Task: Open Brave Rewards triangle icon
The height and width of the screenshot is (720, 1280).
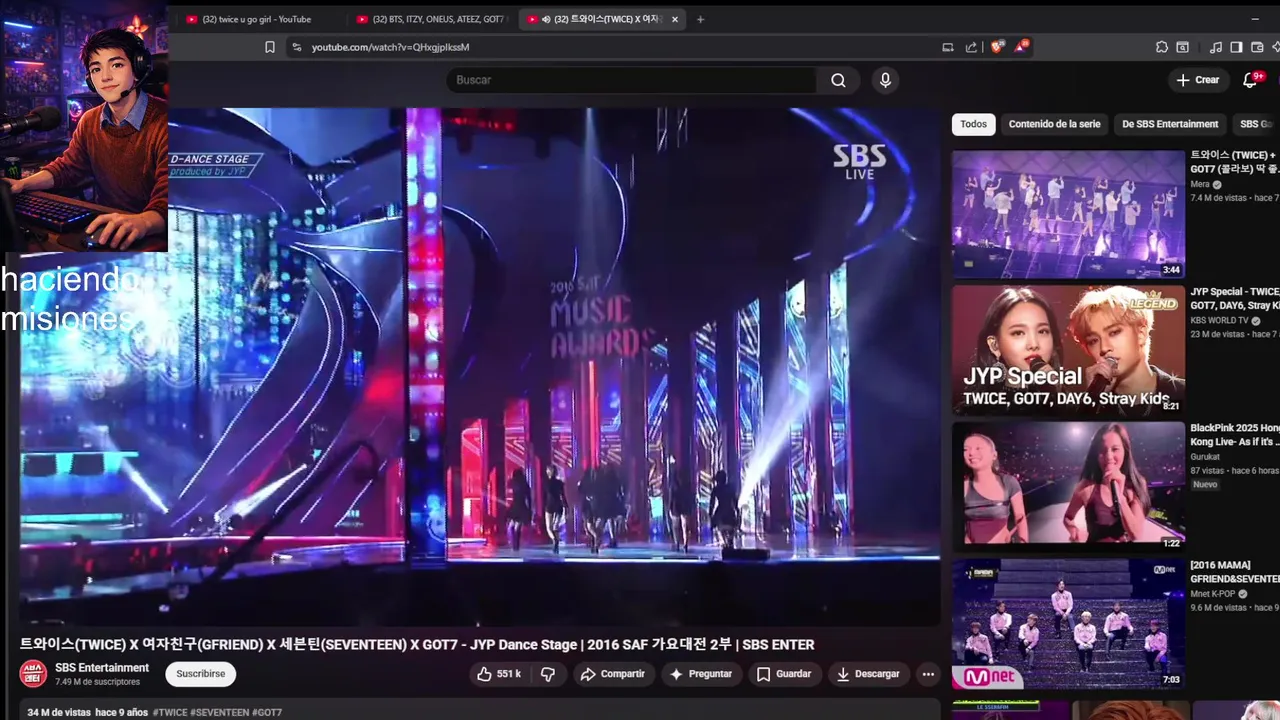Action: point(1021,47)
